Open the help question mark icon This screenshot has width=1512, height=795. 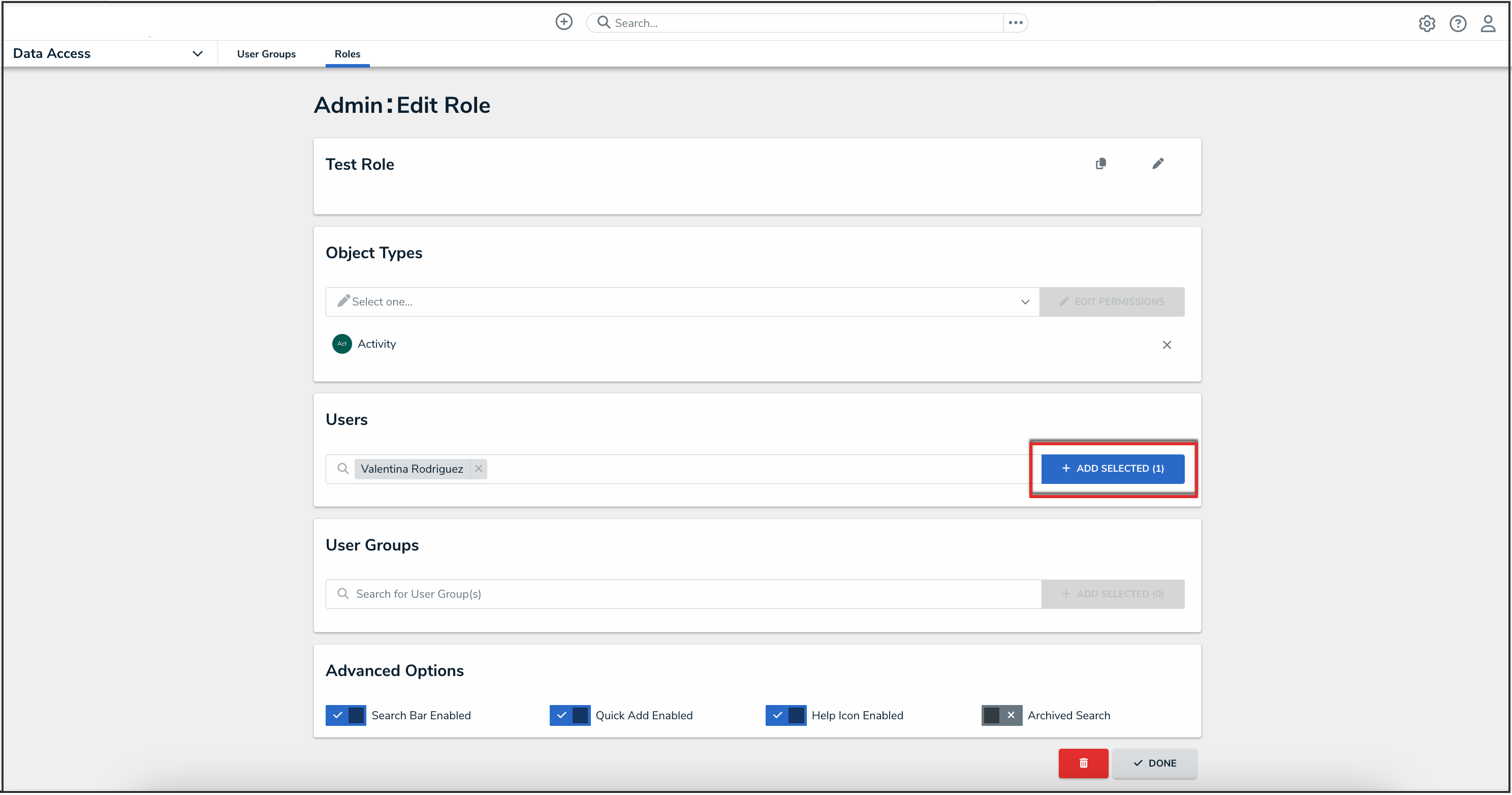1458,23
